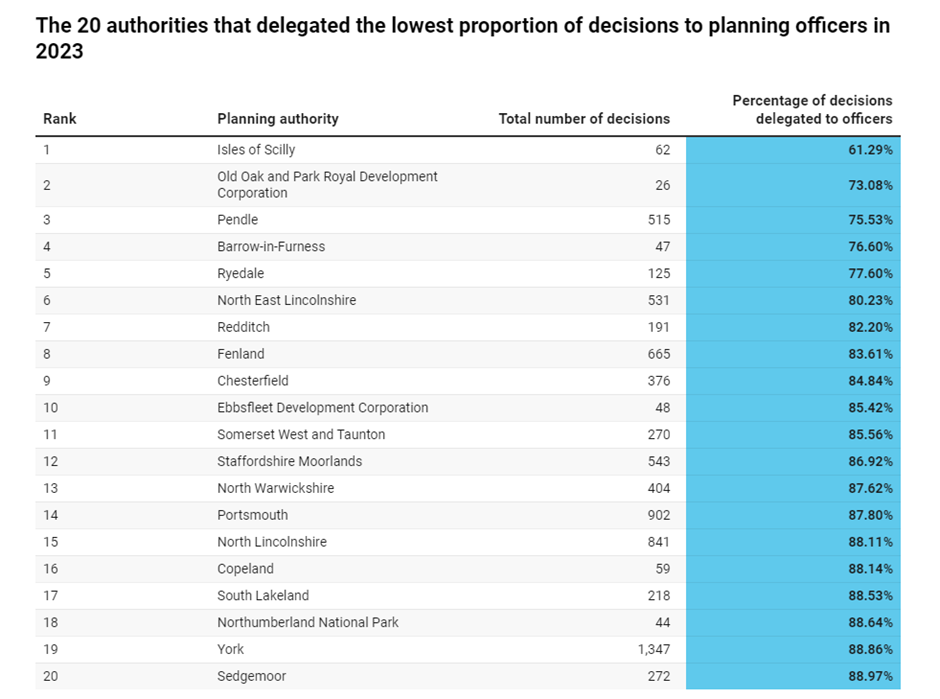Click the 1,347 decisions value for York
Image resolution: width=940 pixels, height=699 pixels.
(650, 649)
